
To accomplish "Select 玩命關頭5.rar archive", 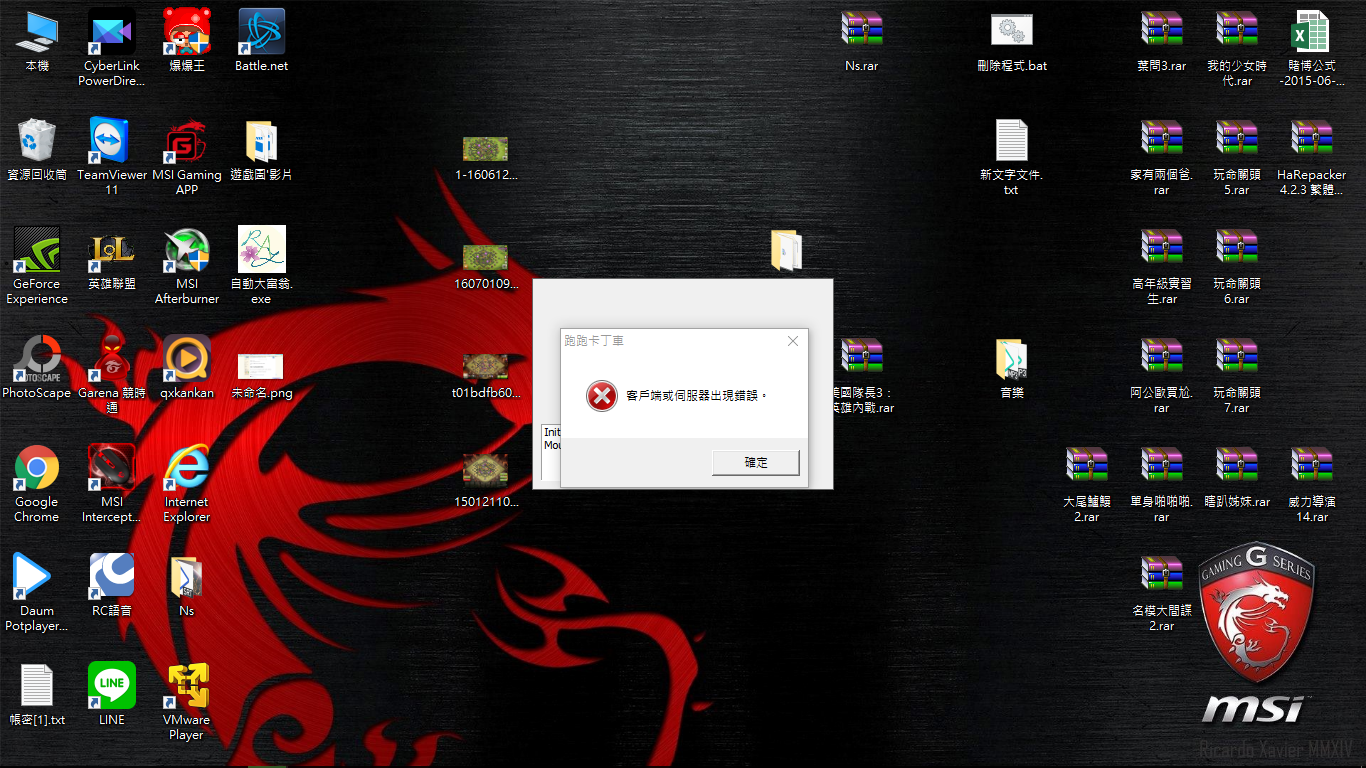I will [x=1236, y=157].
